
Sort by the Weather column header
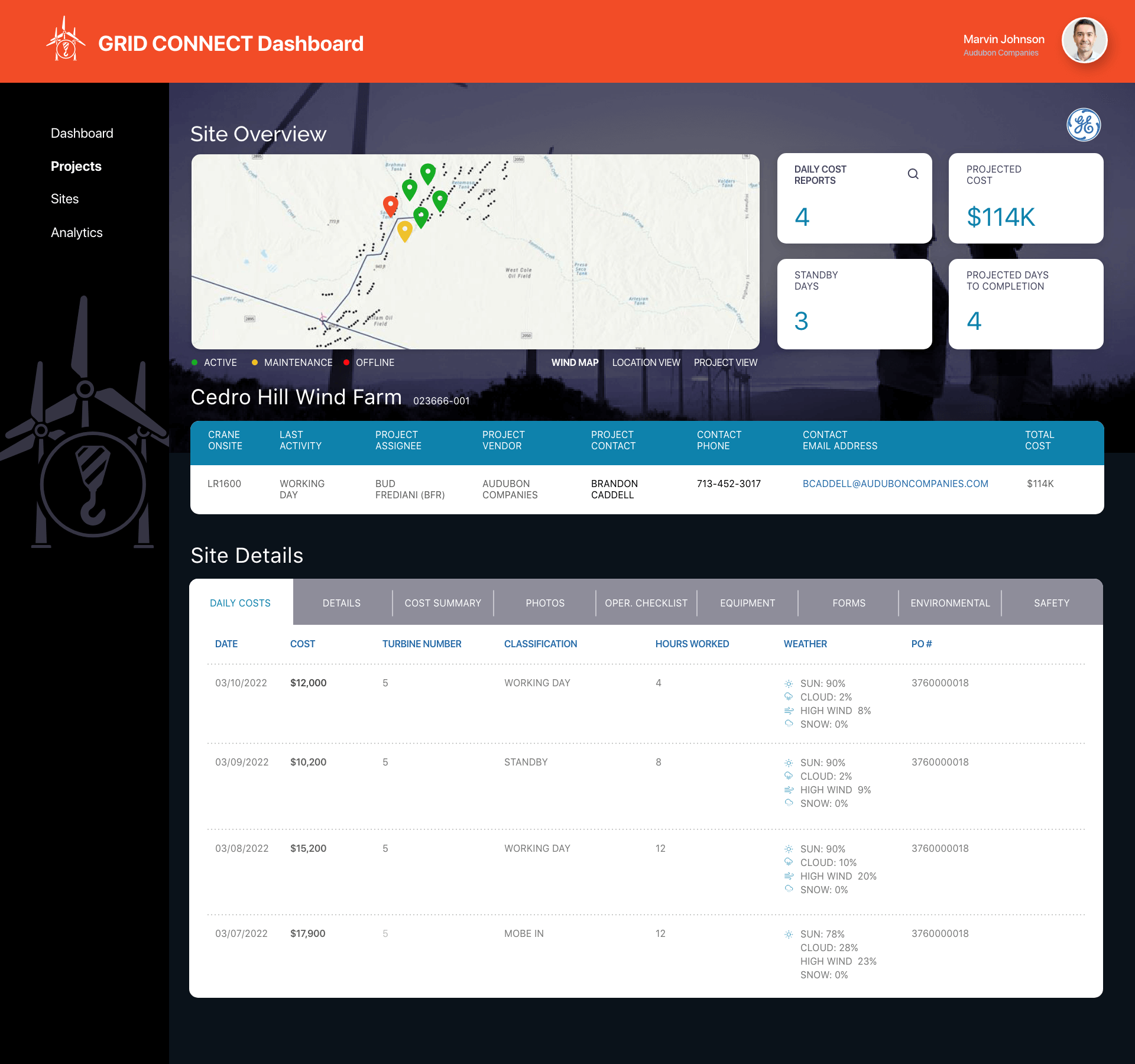(x=805, y=644)
